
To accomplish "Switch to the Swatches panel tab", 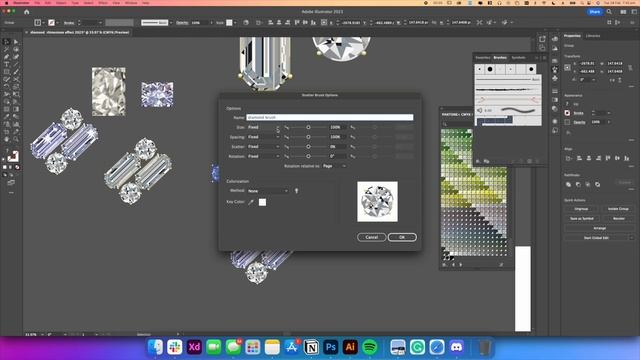I will [483, 58].
